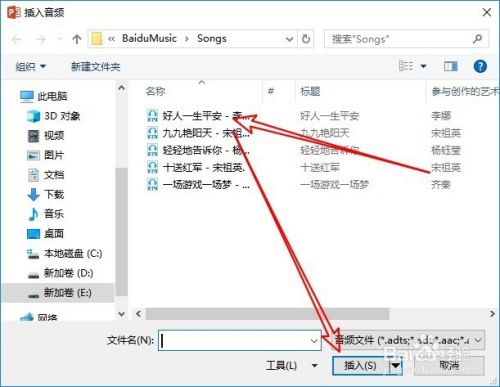The height and width of the screenshot is (387, 500).
Task: Click the 音乐 note icon
Action: coord(33,214)
